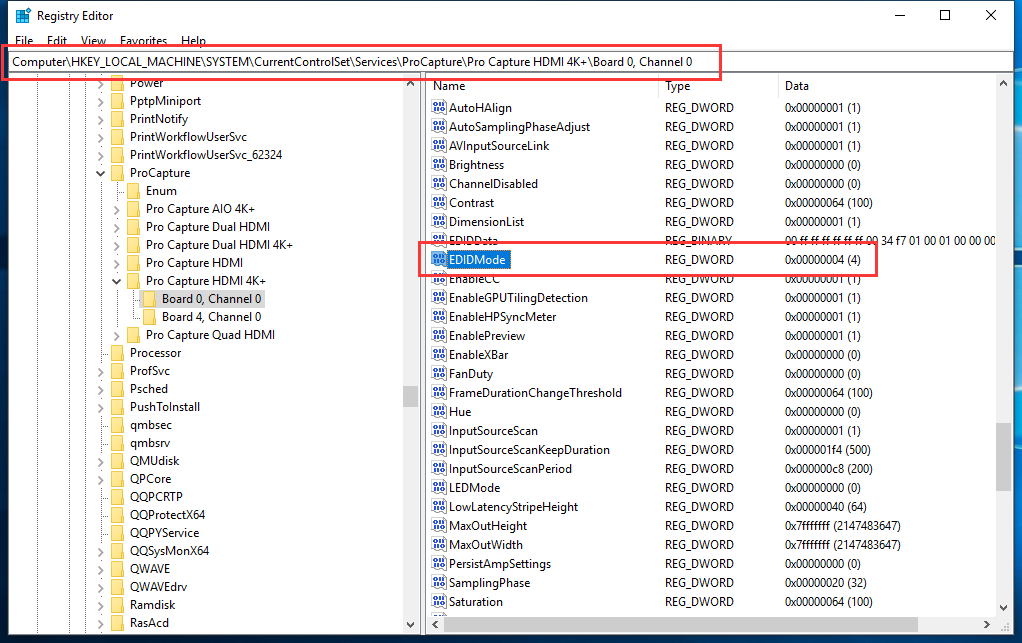Click the tree pane vertical scrollbar thumb

coord(411,396)
